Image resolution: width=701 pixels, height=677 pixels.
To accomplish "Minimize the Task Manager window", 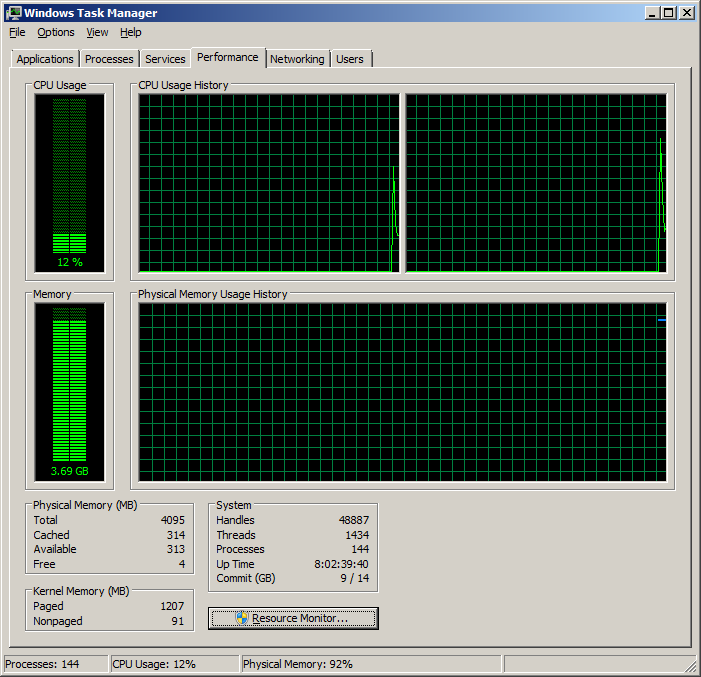I will (x=652, y=13).
